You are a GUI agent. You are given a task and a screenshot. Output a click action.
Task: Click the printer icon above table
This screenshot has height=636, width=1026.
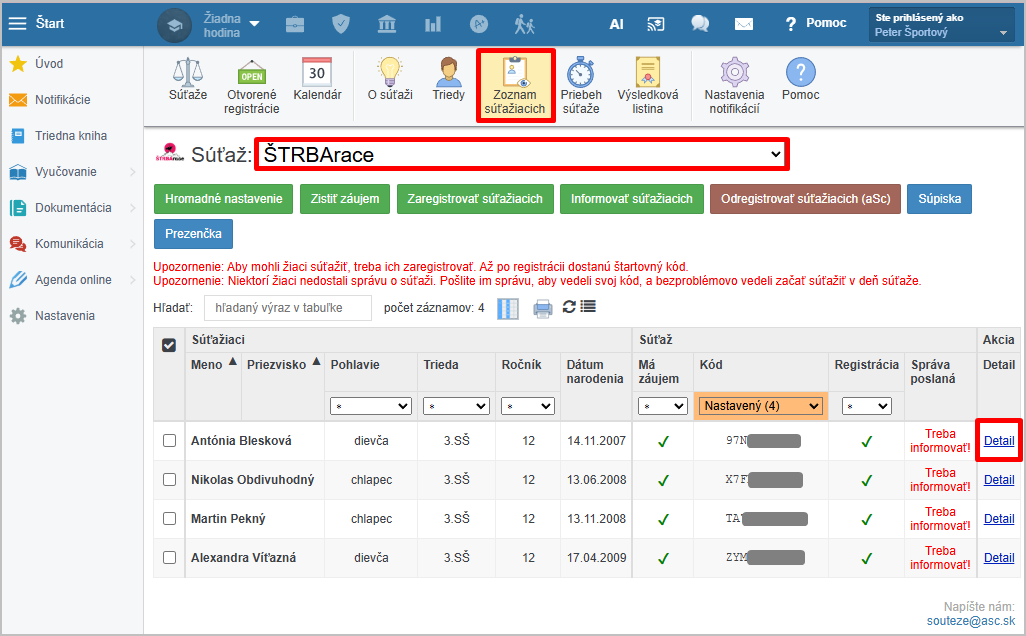(x=542, y=308)
